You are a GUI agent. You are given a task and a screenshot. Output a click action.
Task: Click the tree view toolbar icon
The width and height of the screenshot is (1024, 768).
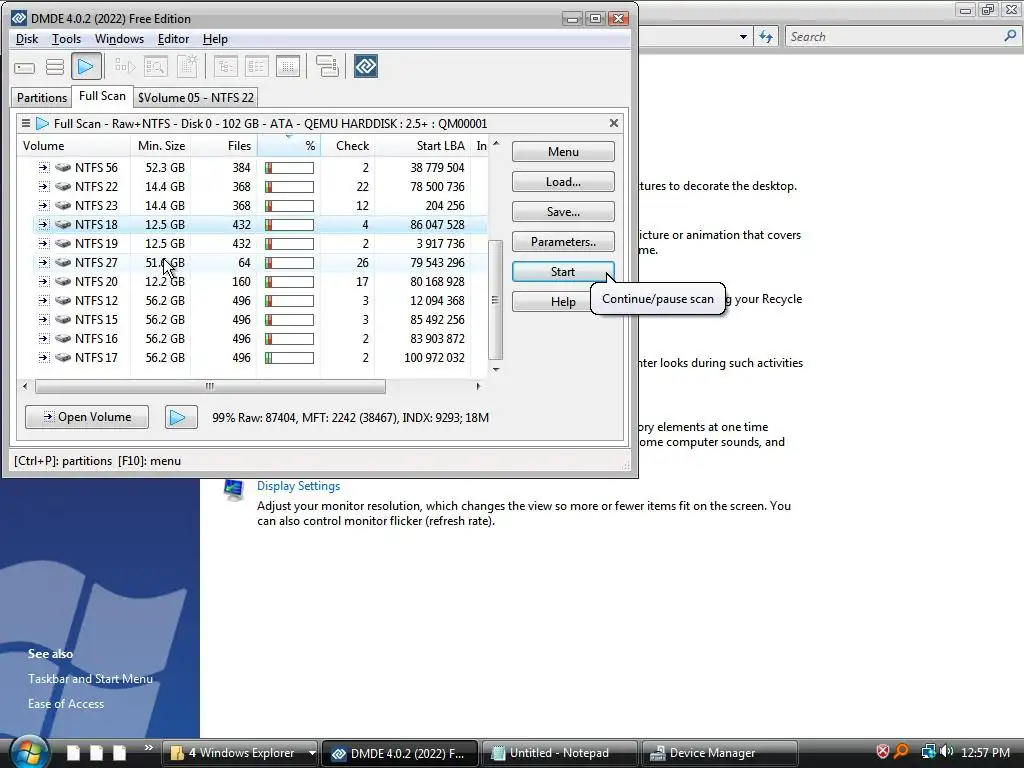(225, 66)
